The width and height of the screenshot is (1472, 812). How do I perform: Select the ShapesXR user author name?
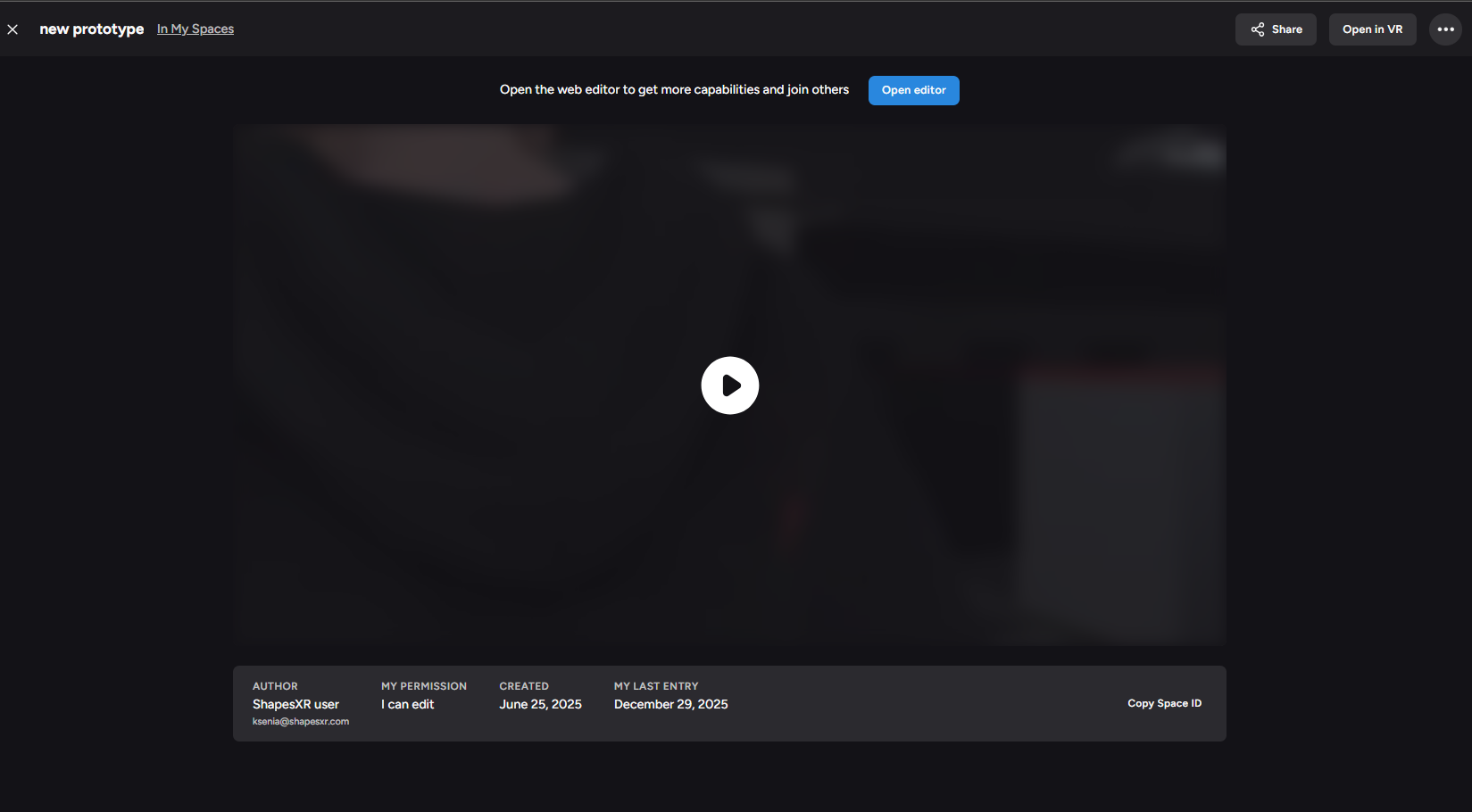click(x=295, y=704)
